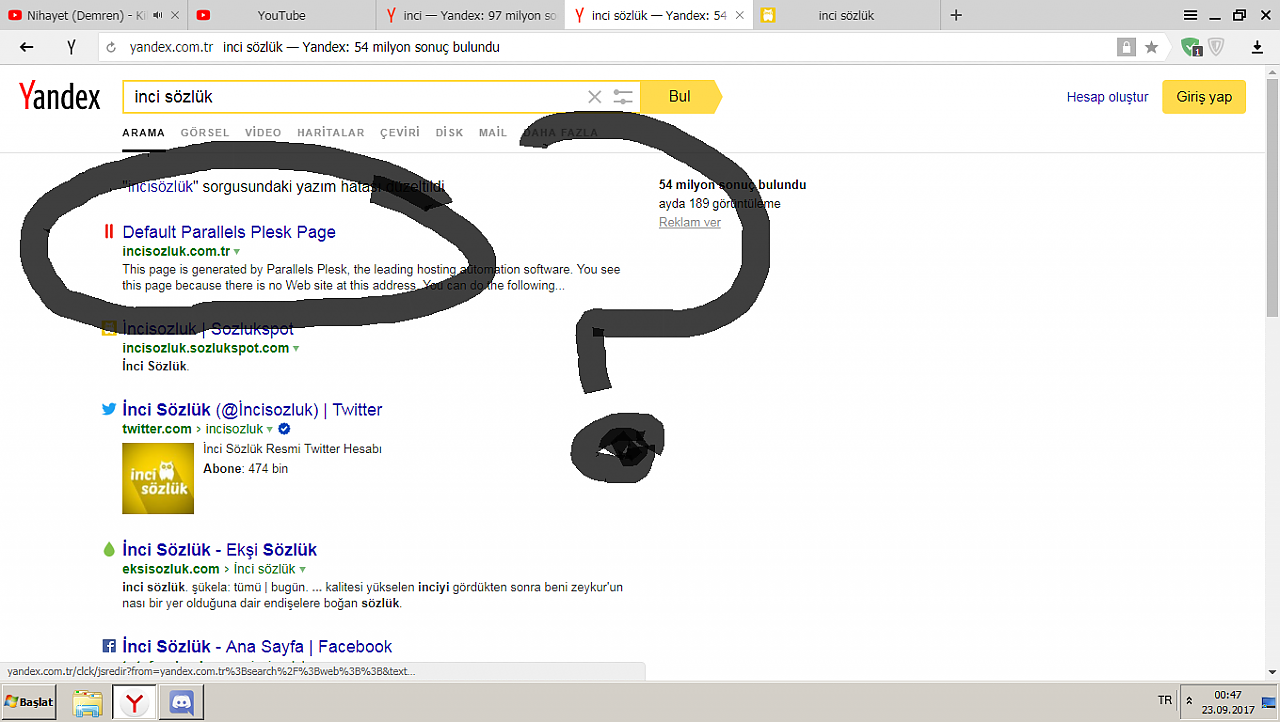Click the Yandex logo
1280x722 pixels.
click(x=60, y=97)
